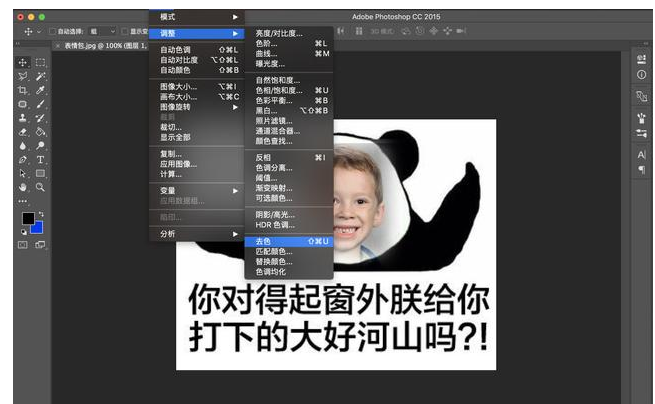Click the blue background color swatch
This screenshot has height=404, width=655.
[38, 228]
